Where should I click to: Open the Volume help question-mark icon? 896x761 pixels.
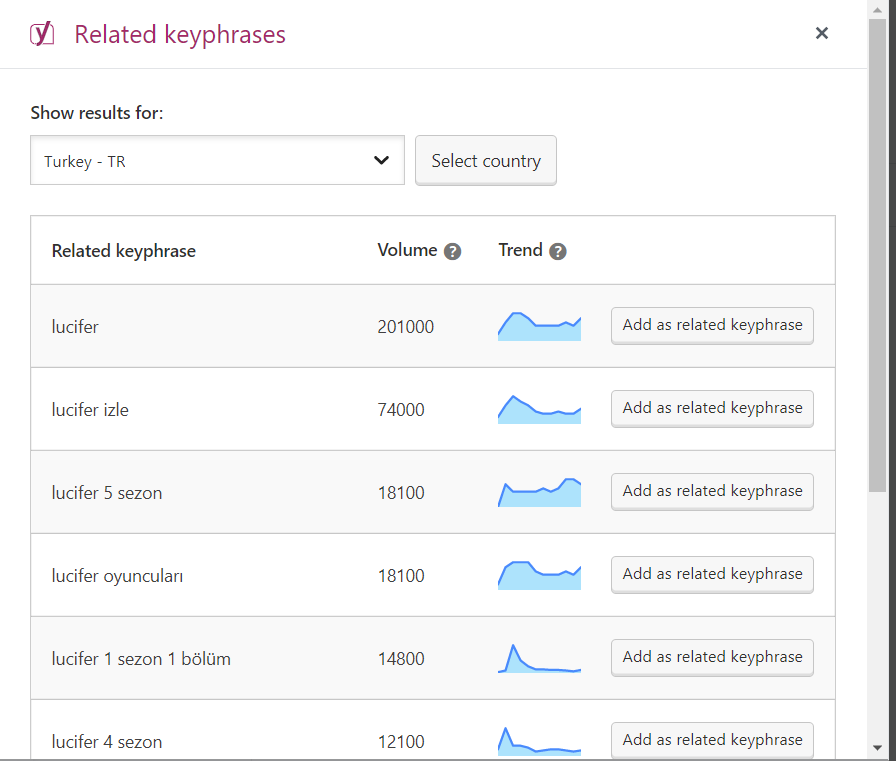(453, 251)
